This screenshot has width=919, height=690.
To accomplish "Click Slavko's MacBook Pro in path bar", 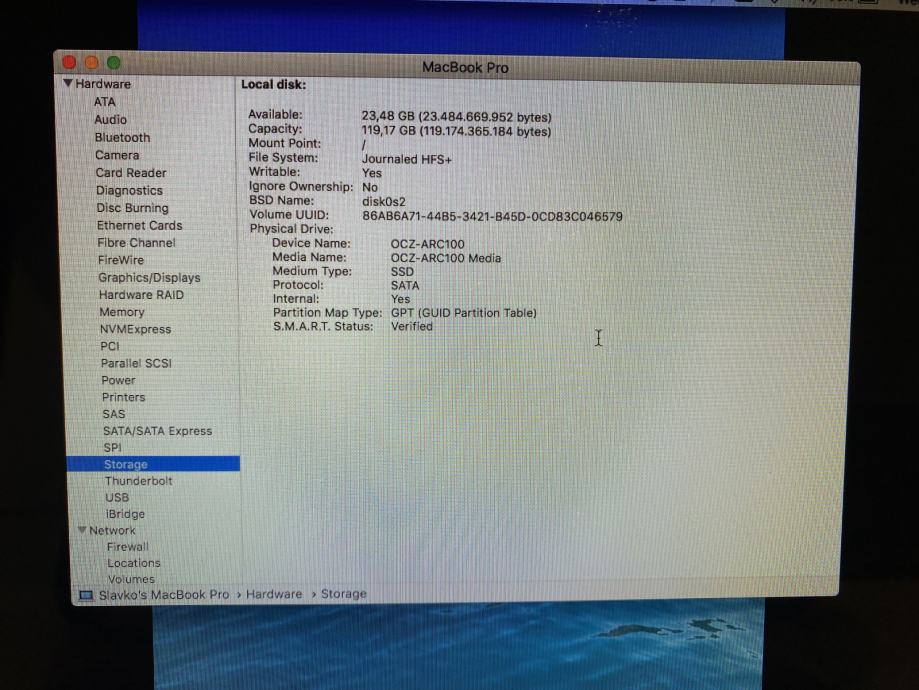I will click(x=163, y=594).
